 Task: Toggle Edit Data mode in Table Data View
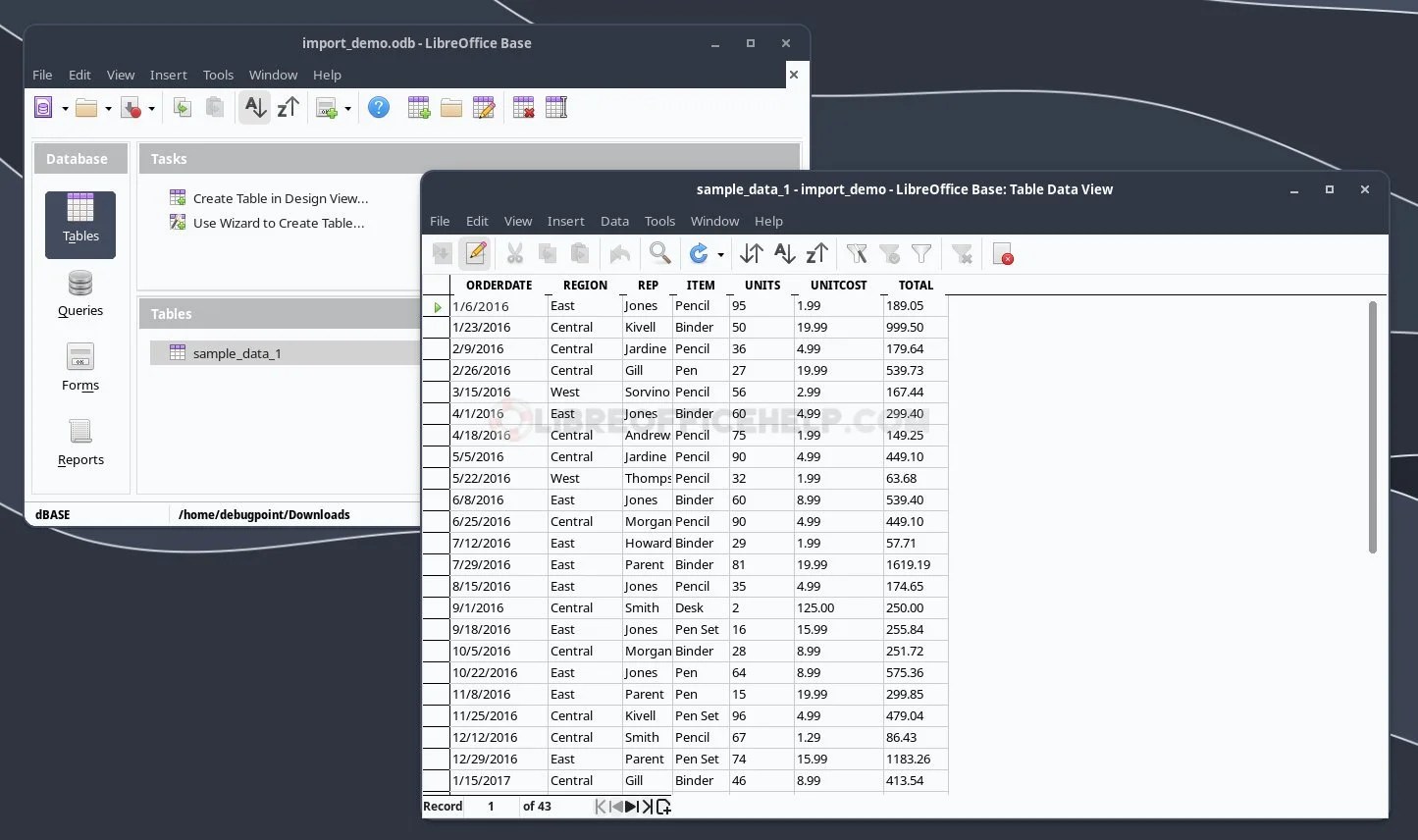tap(476, 253)
